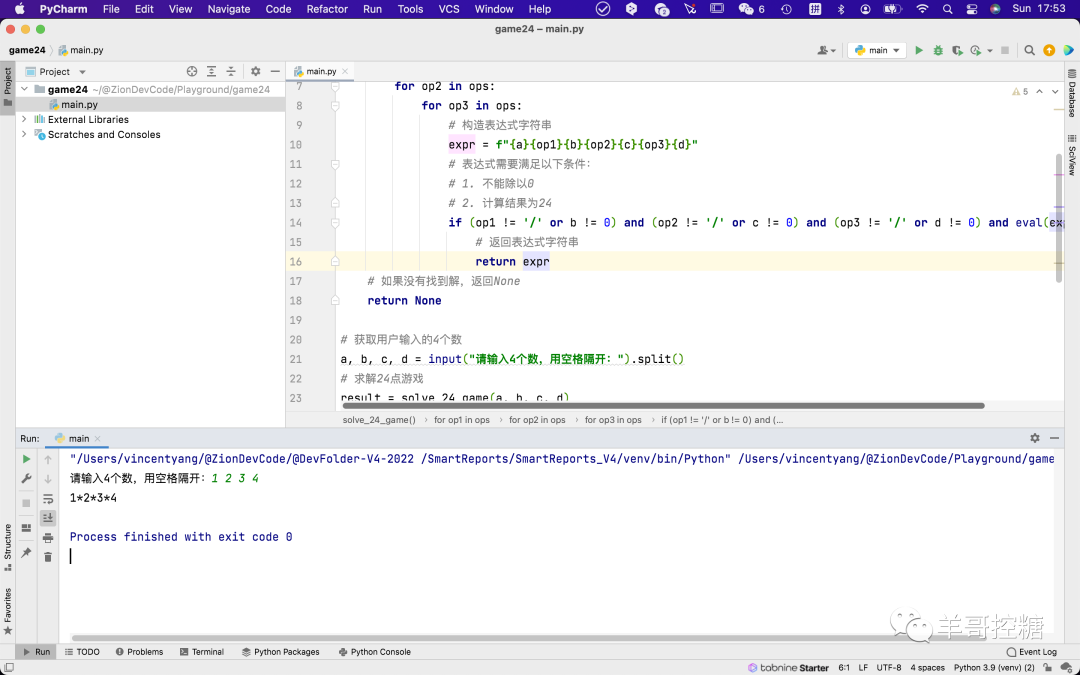This screenshot has height=675, width=1080.
Task: Close the main.py editor tab
Action: point(345,72)
